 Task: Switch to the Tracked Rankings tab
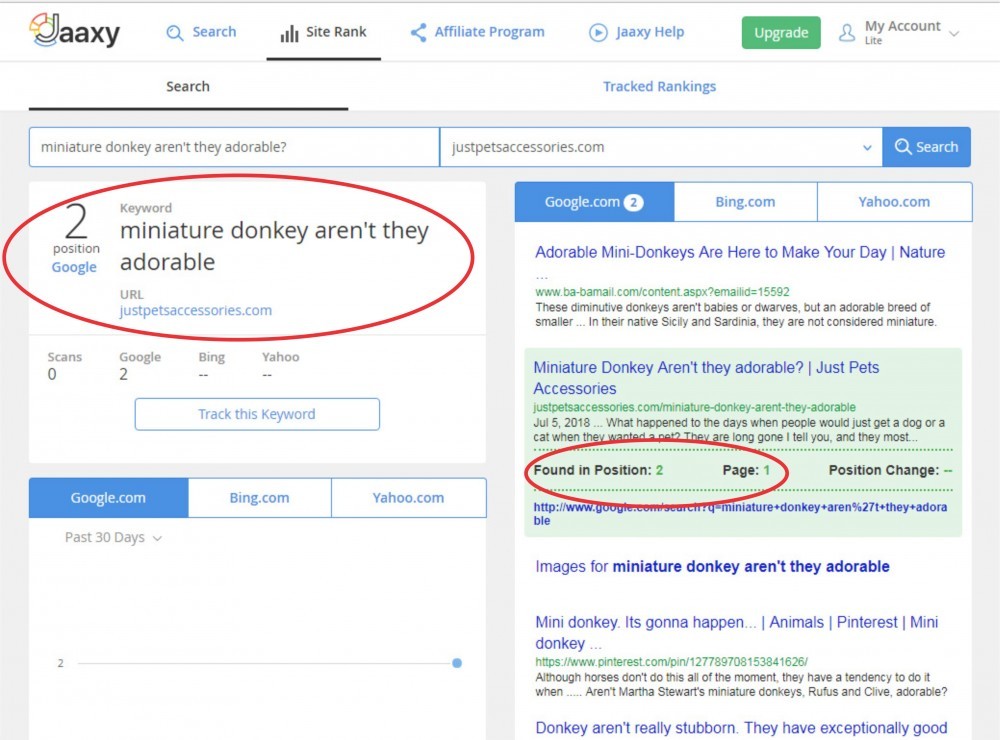[x=659, y=86]
